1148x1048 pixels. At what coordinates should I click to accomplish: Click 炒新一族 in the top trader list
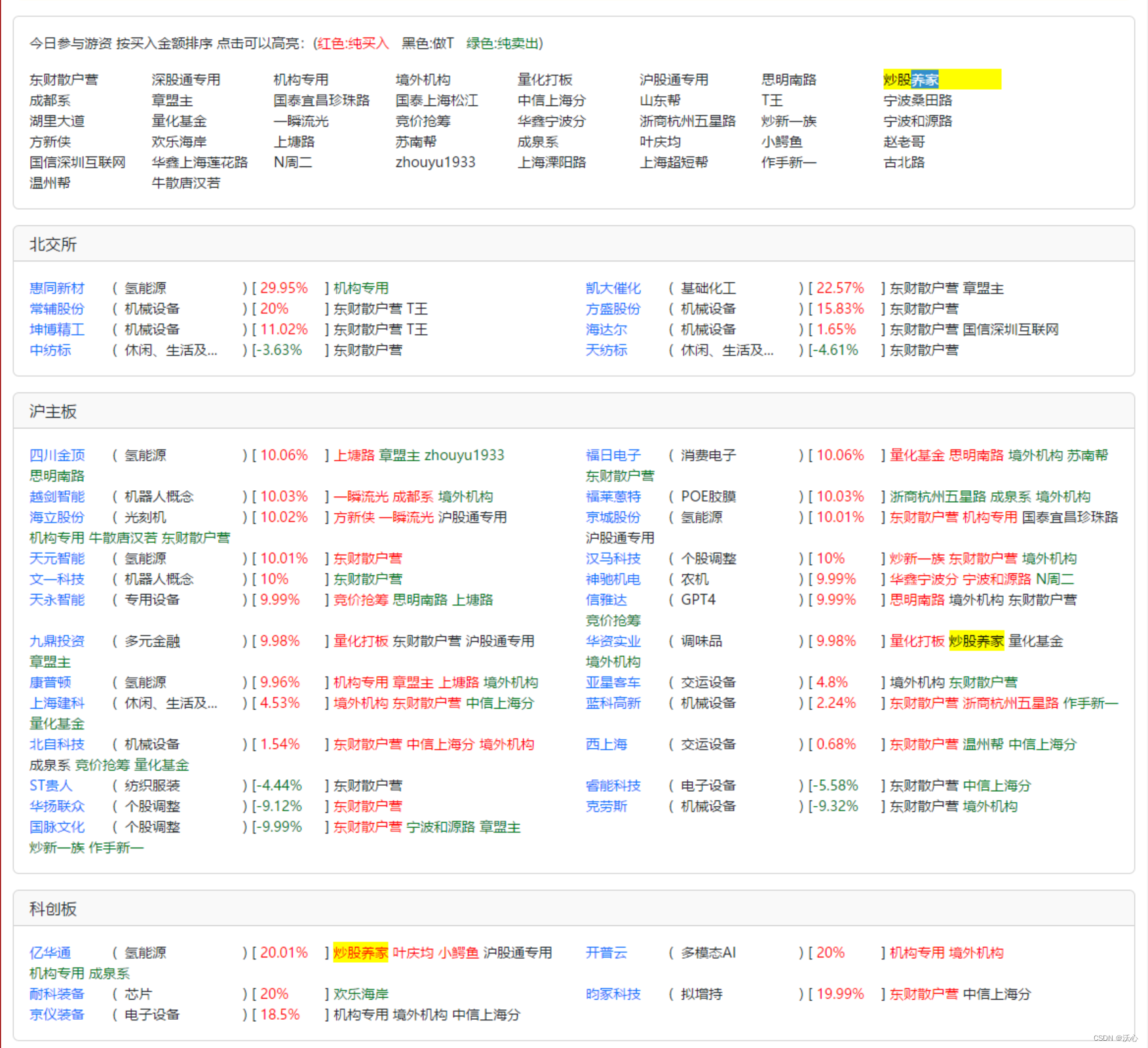(788, 121)
